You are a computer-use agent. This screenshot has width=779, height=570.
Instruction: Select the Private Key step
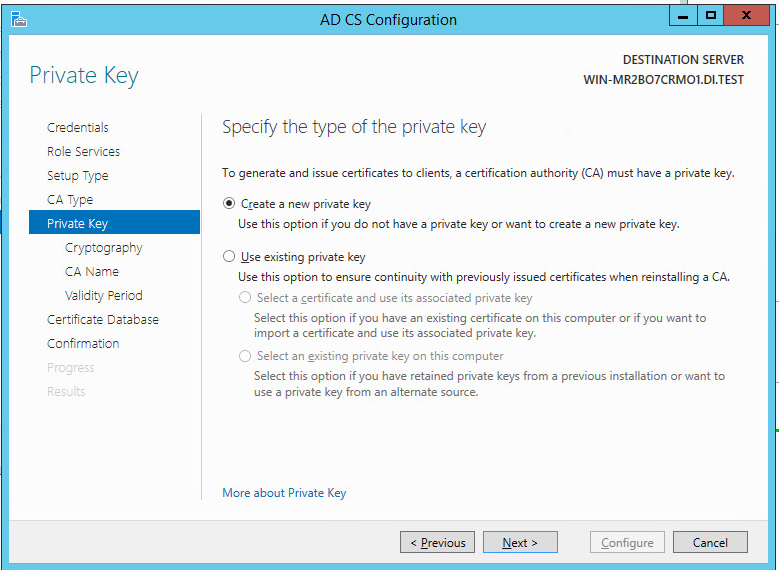click(77, 224)
